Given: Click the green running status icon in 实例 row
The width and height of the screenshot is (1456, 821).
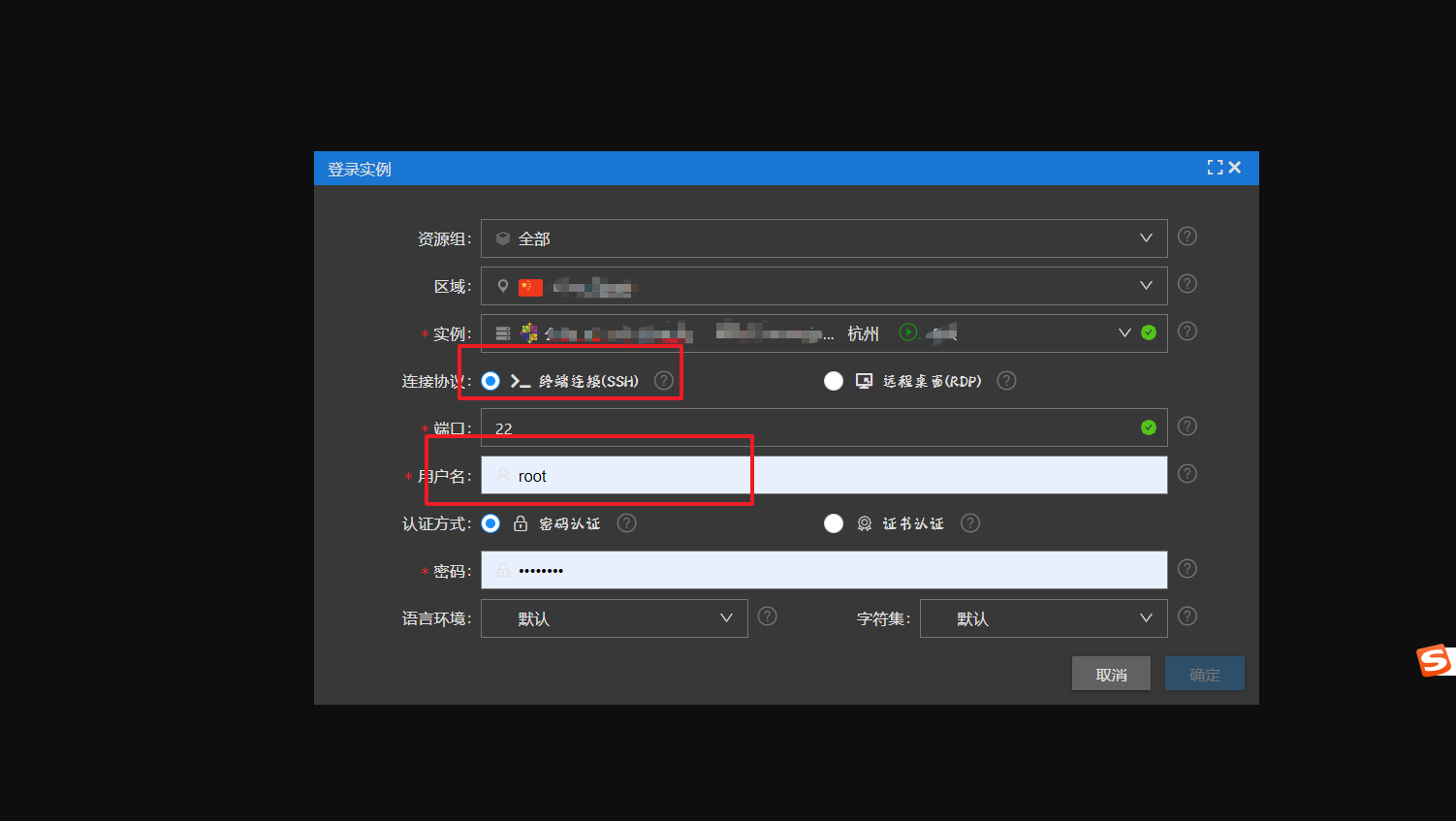Looking at the screenshot, I should pos(908,332).
